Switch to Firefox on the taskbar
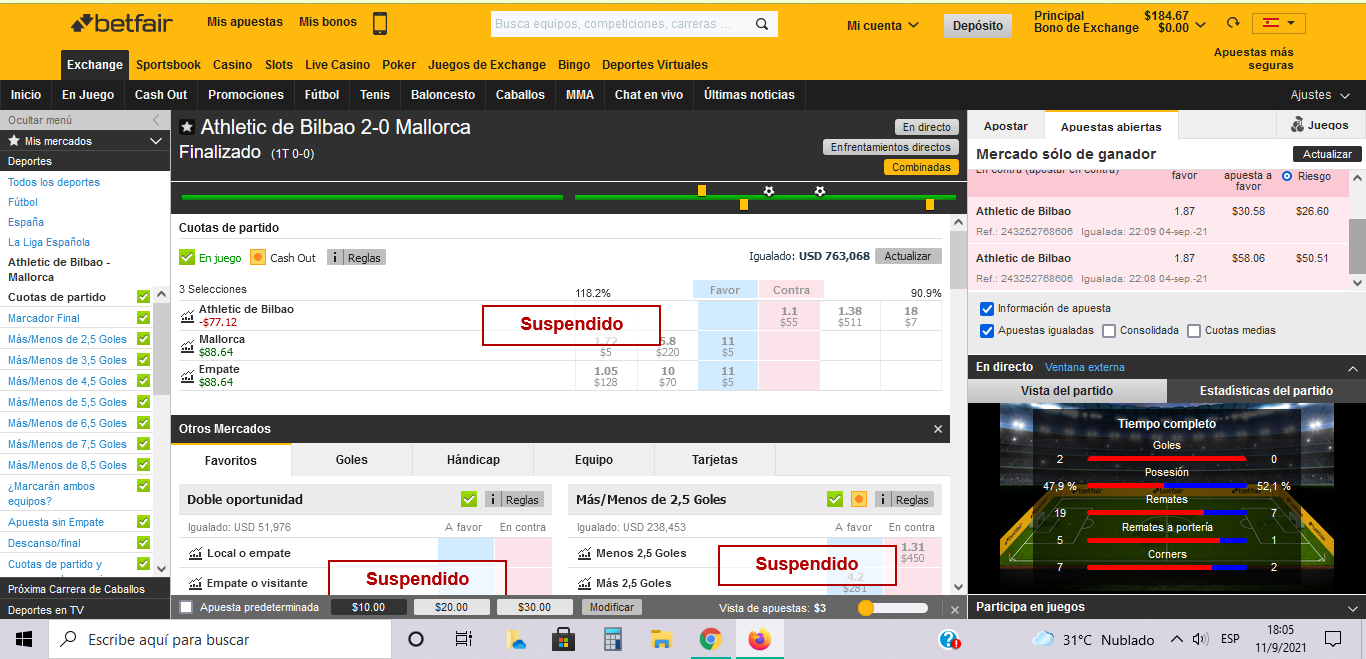 (760, 639)
